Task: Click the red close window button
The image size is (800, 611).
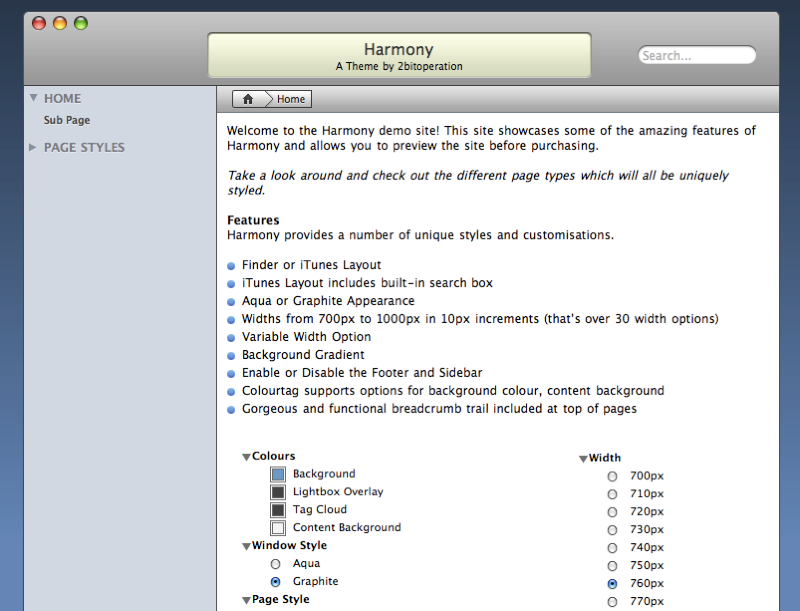Action: point(39,23)
